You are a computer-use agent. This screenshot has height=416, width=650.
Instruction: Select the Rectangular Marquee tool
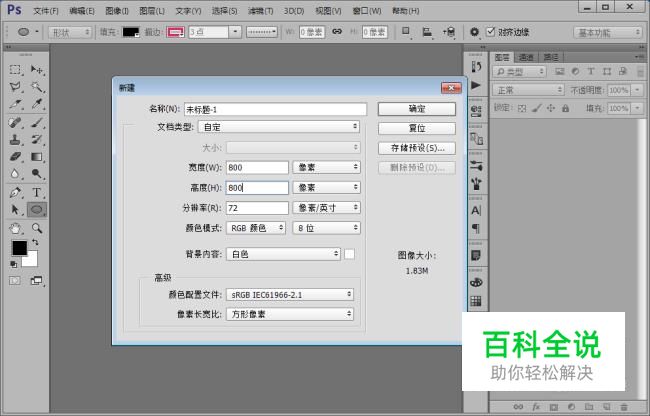point(15,70)
